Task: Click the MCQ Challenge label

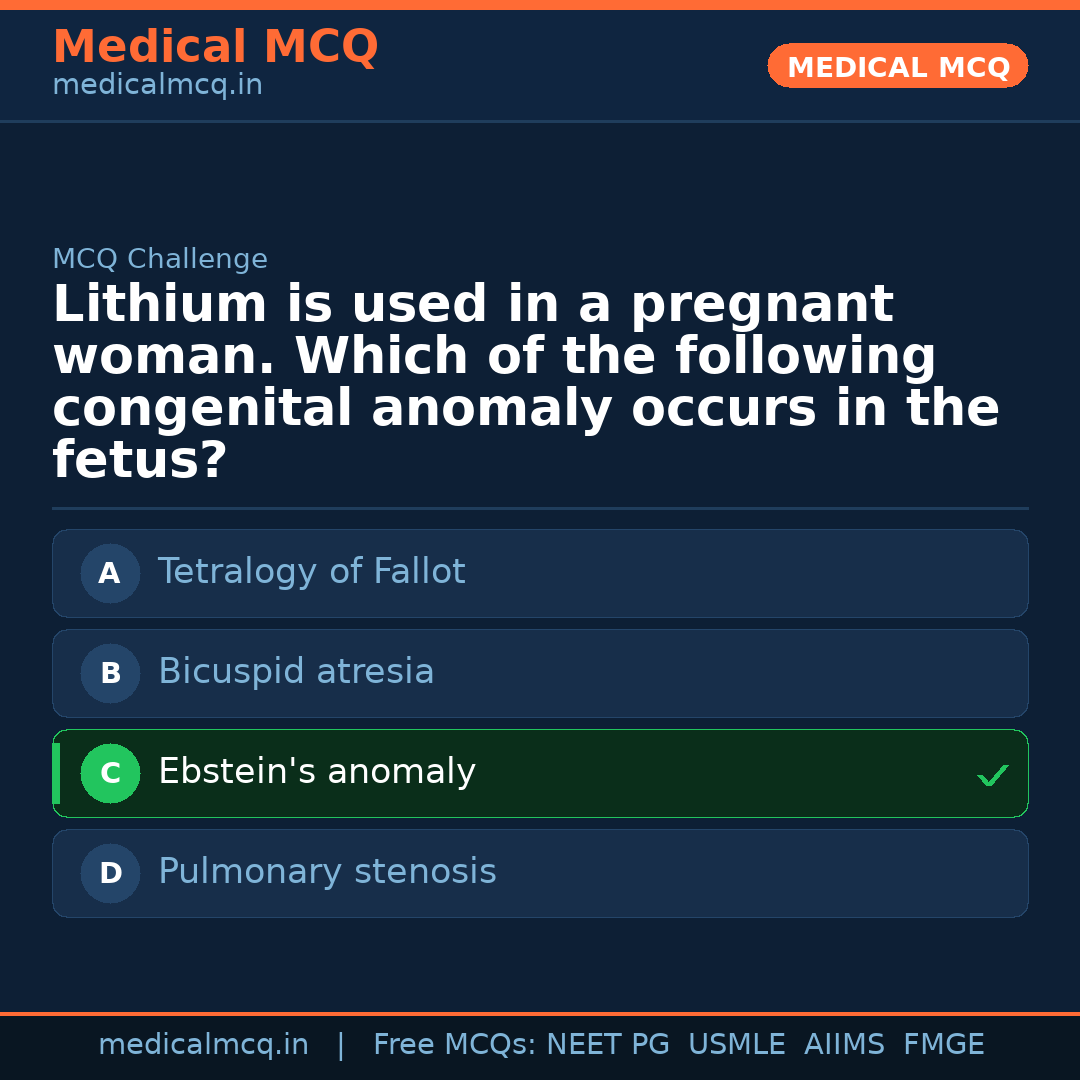Action: [160, 260]
